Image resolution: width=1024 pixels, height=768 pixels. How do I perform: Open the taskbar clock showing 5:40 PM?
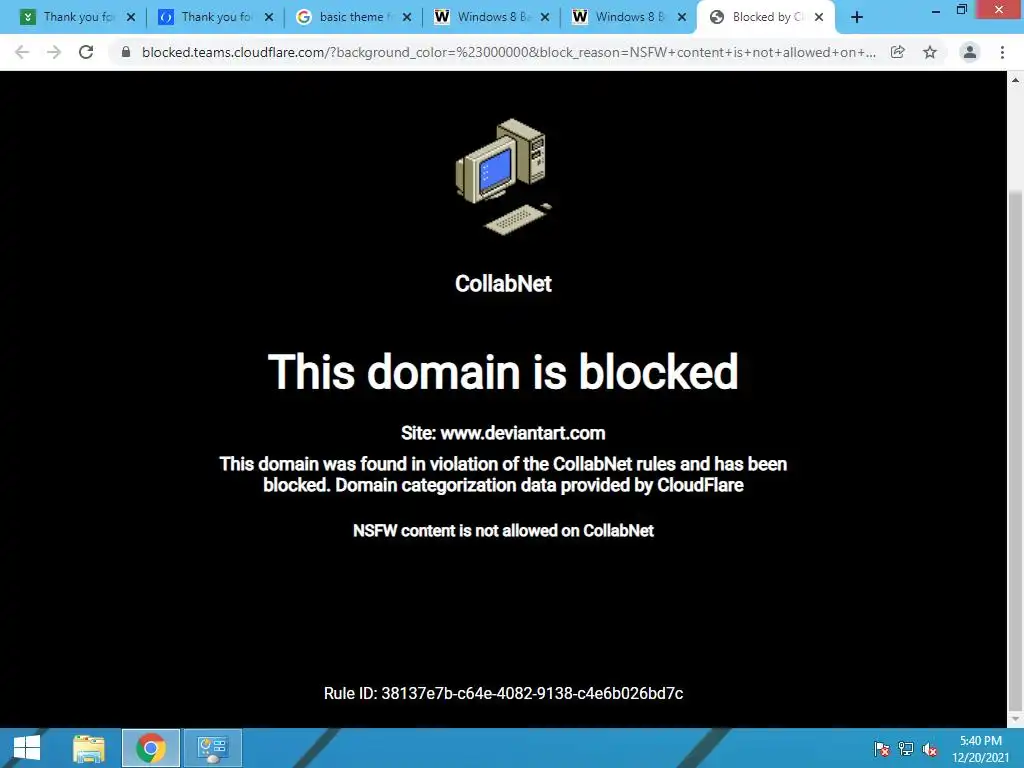tap(980, 749)
